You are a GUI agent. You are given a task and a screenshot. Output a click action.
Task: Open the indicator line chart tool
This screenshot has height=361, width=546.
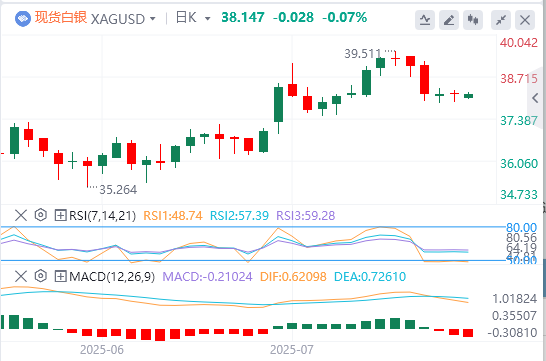click(424, 20)
